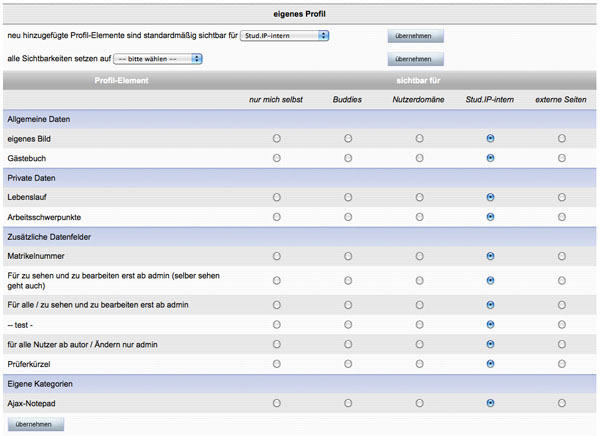600x436 pixels.
Task: Set Prüferkürzel visibility to Buddies
Action: click(x=348, y=363)
